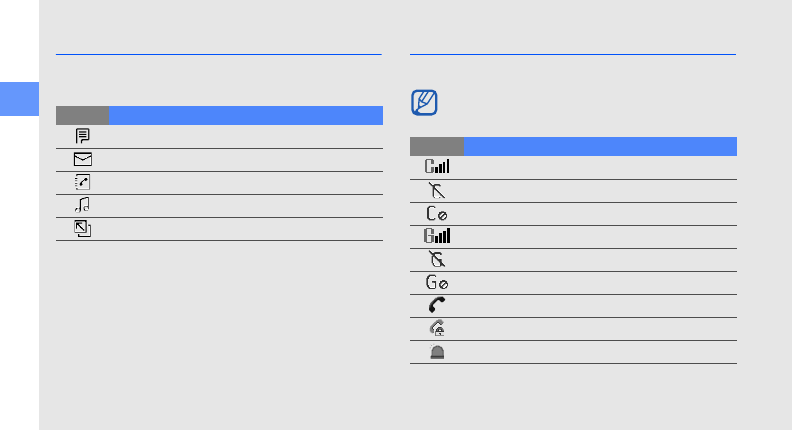Click the gray header cell of left table
Viewport: 792px width, 430px height.
[x=82, y=114]
